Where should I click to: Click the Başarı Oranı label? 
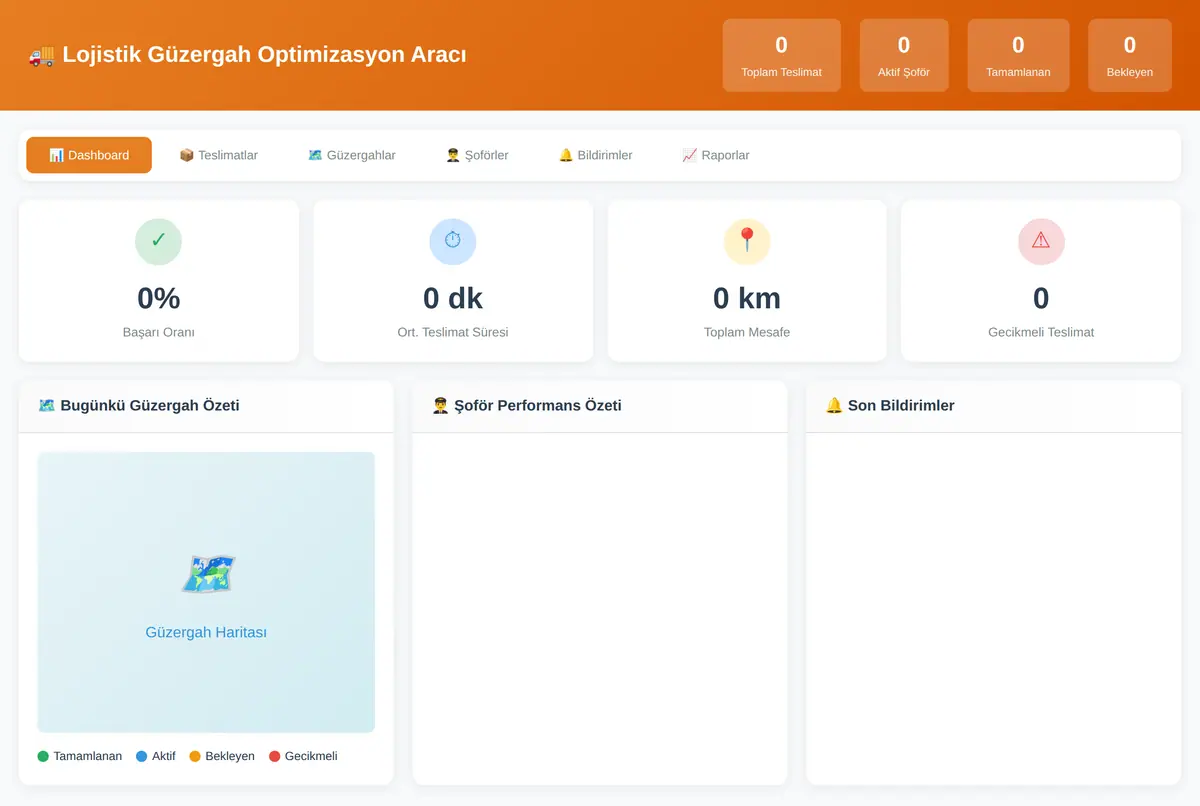point(158,332)
